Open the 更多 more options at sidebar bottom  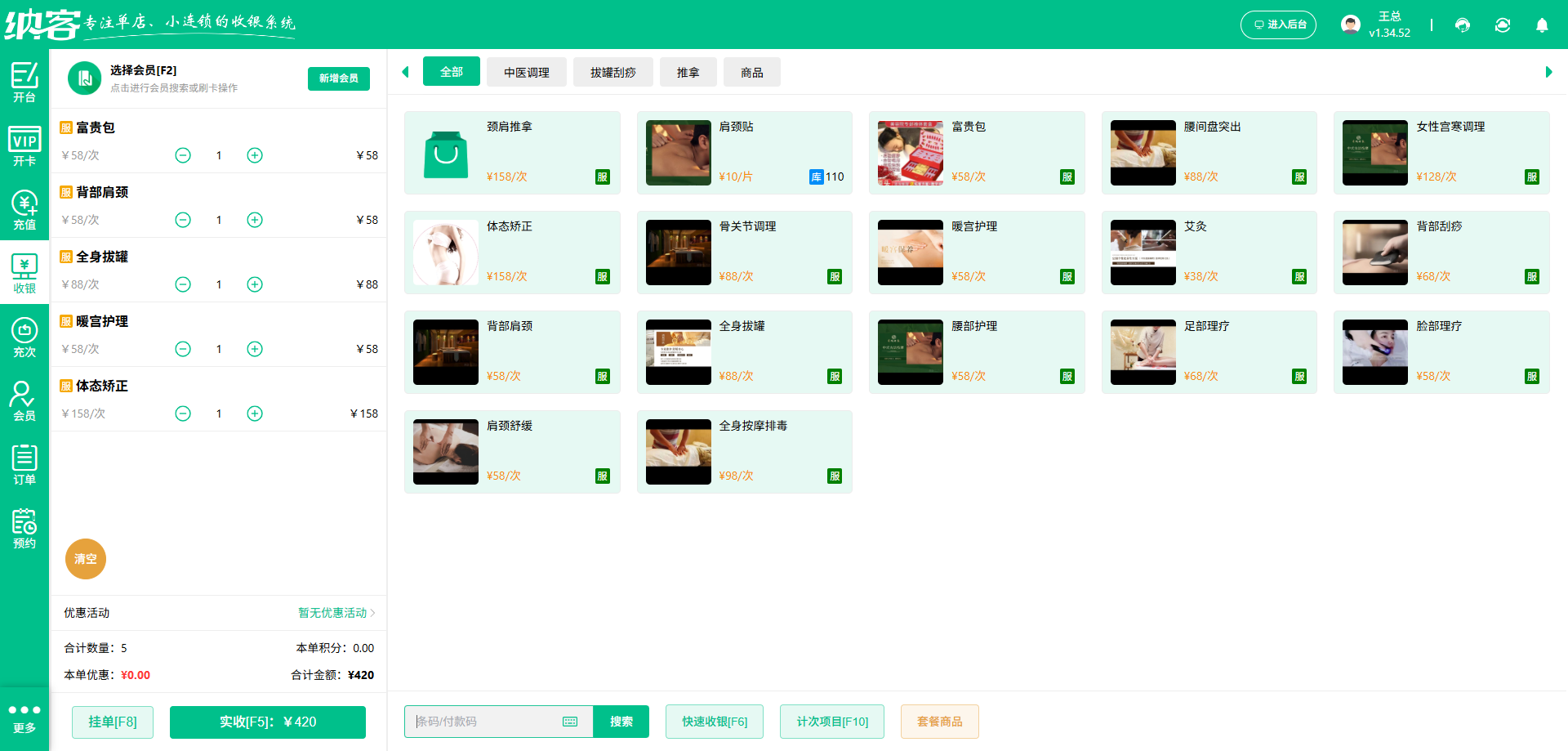(x=24, y=717)
